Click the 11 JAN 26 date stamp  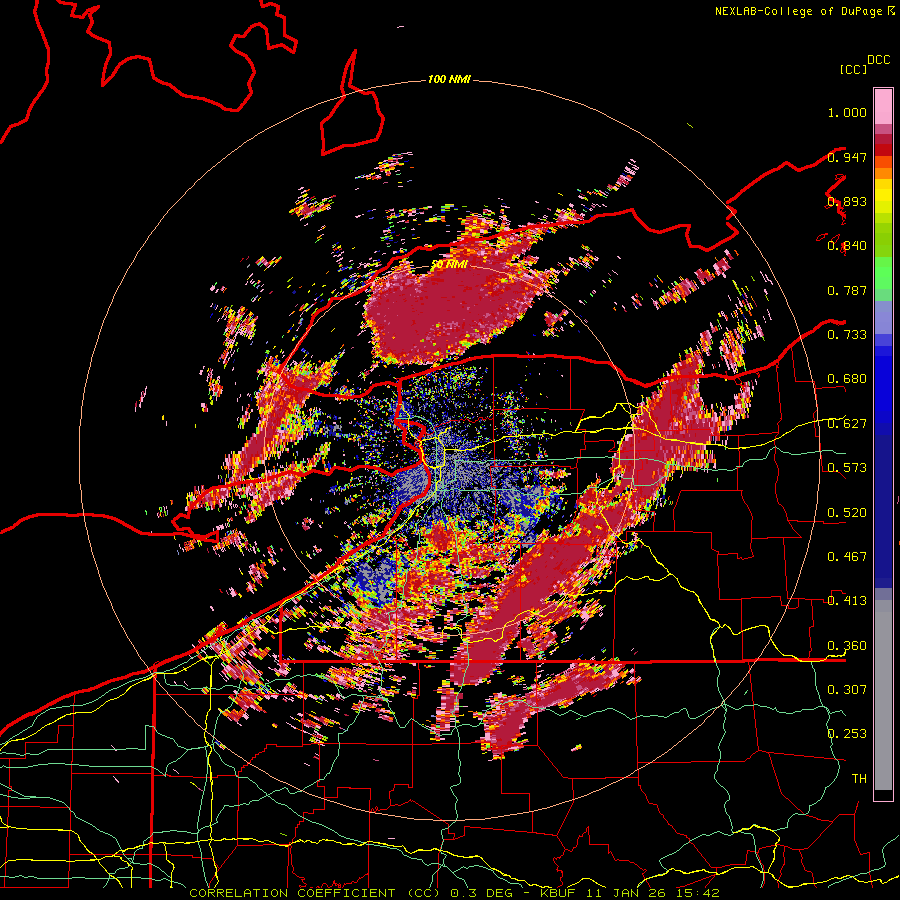click(x=624, y=893)
